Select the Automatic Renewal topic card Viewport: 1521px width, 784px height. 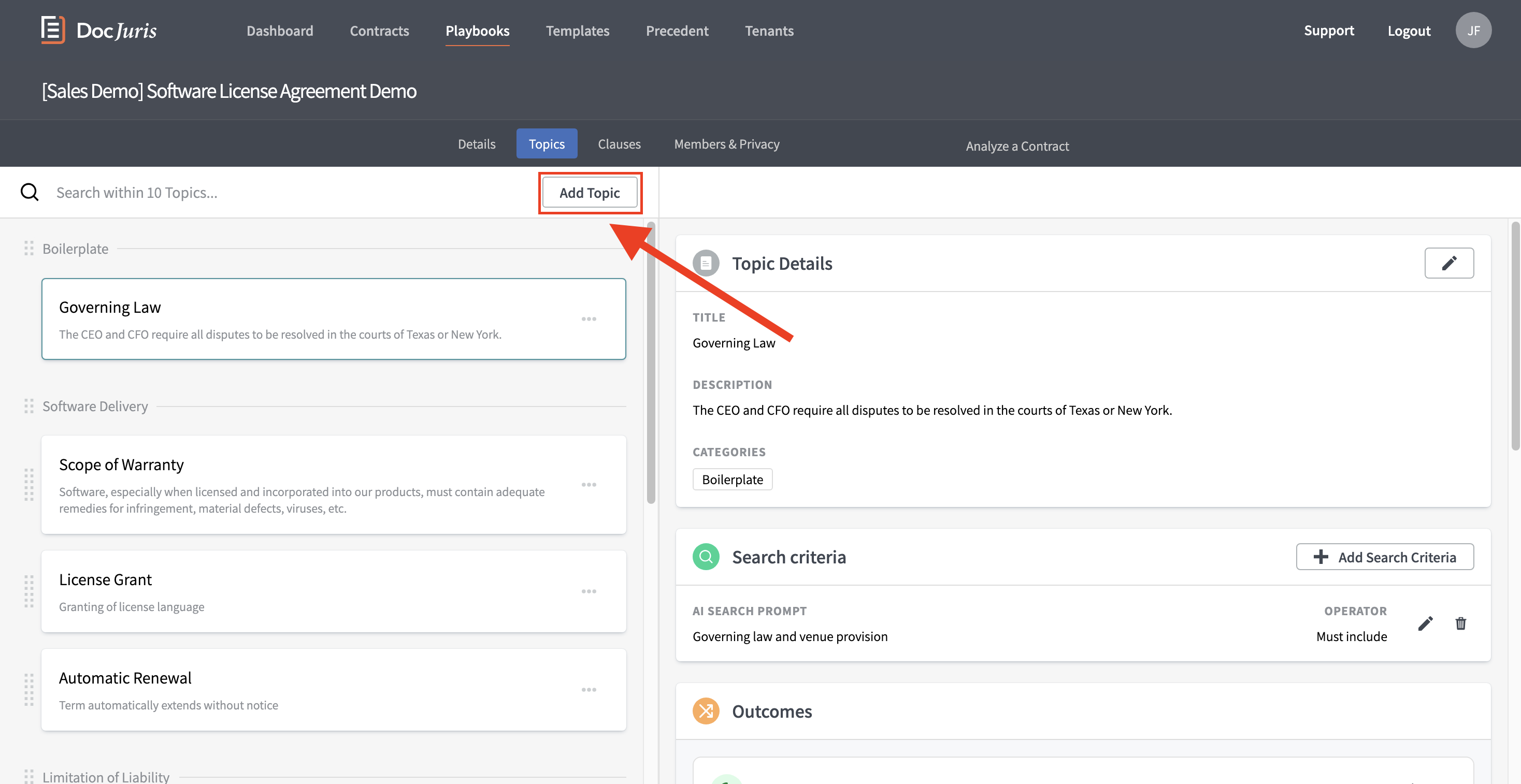(334, 690)
